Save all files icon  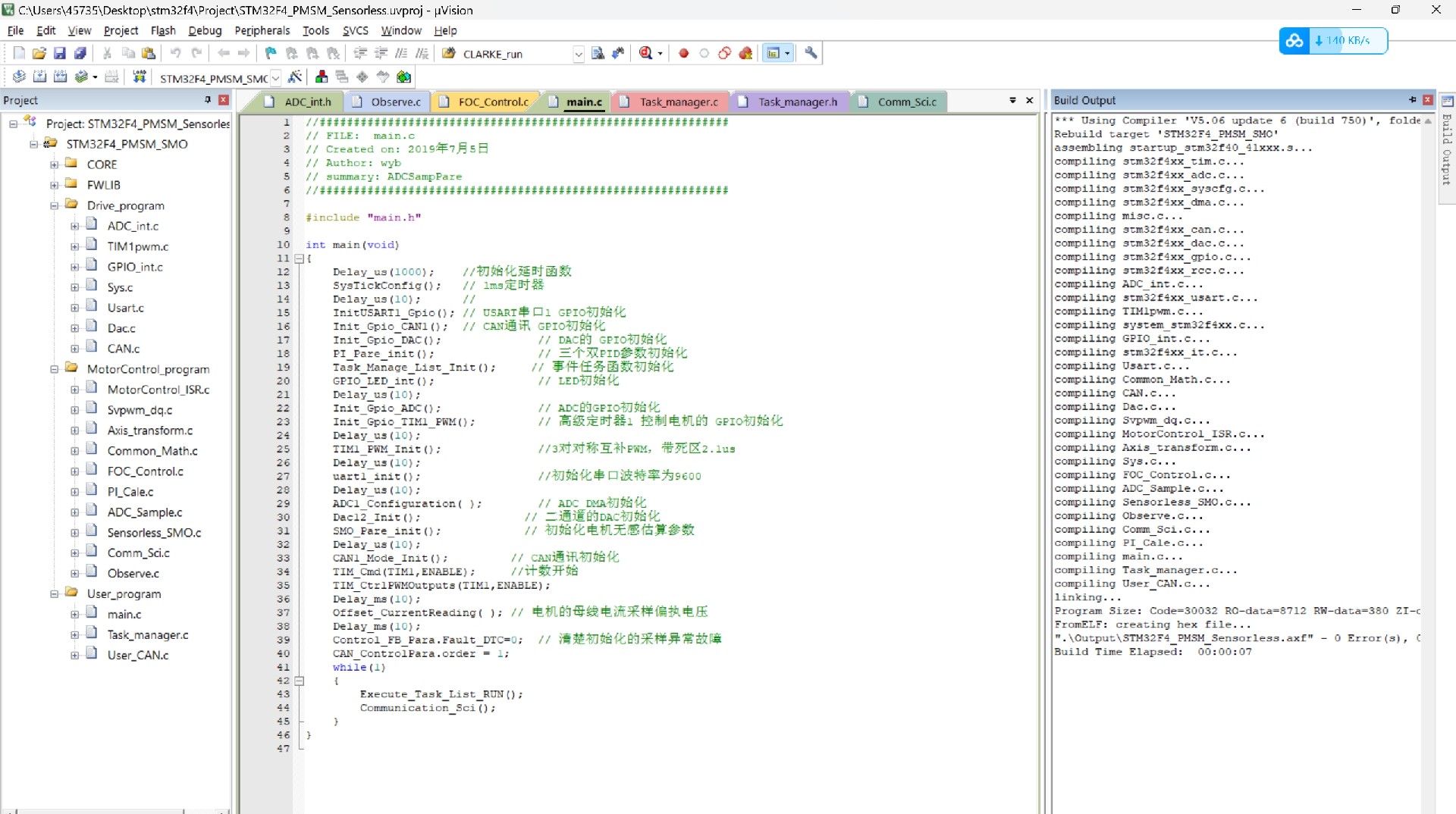point(80,53)
